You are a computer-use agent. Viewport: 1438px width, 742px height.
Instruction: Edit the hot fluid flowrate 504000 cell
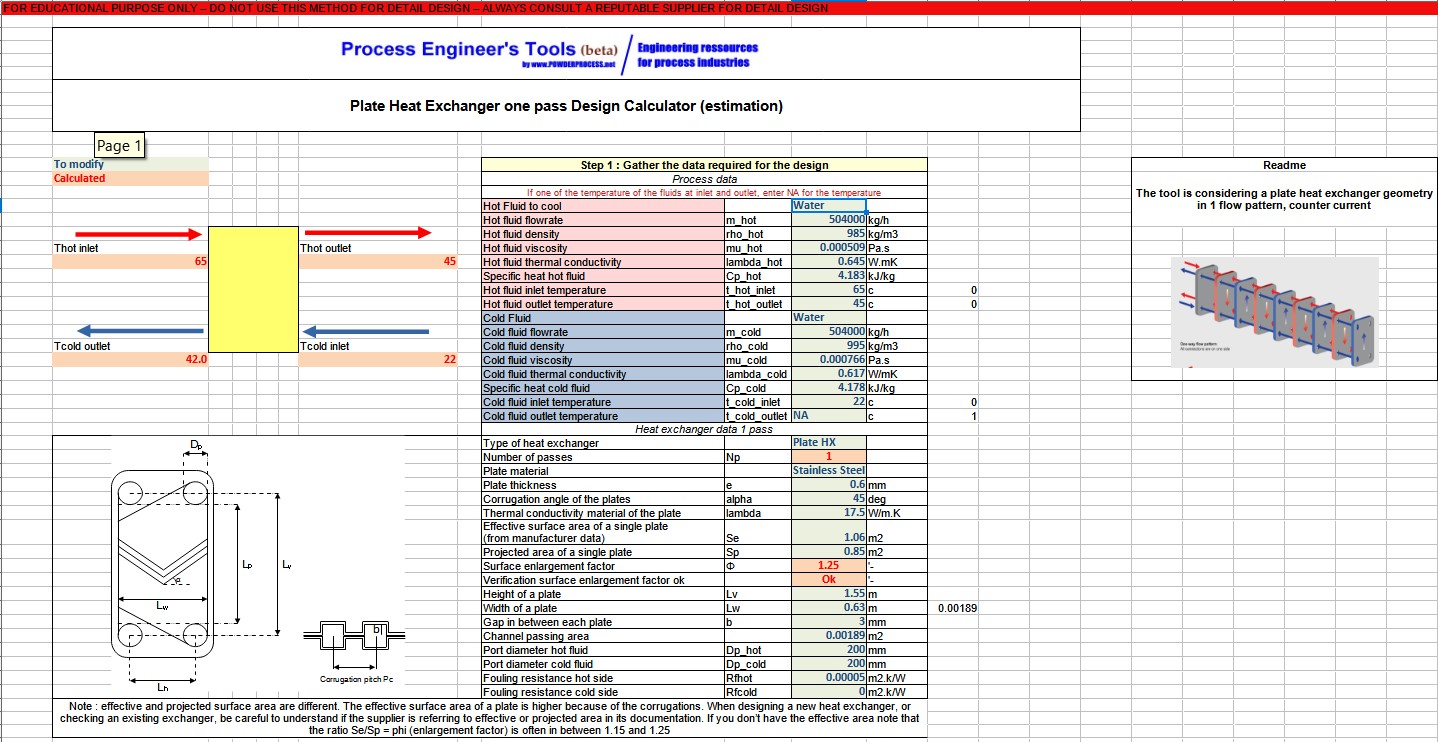coord(827,219)
